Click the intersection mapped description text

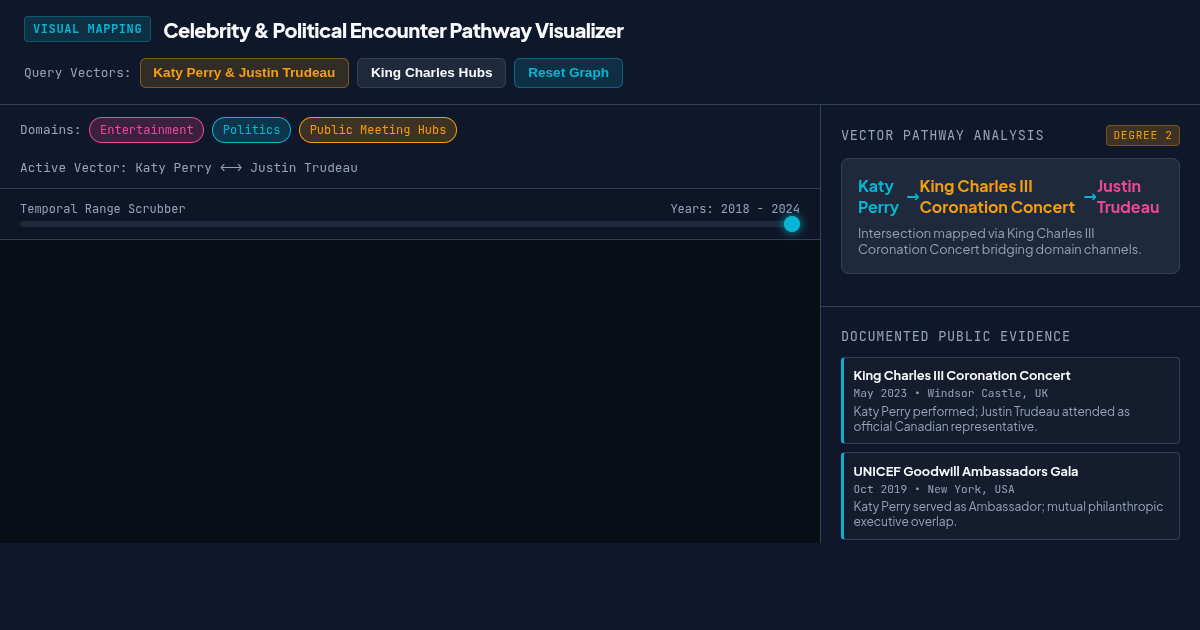click(x=1000, y=241)
